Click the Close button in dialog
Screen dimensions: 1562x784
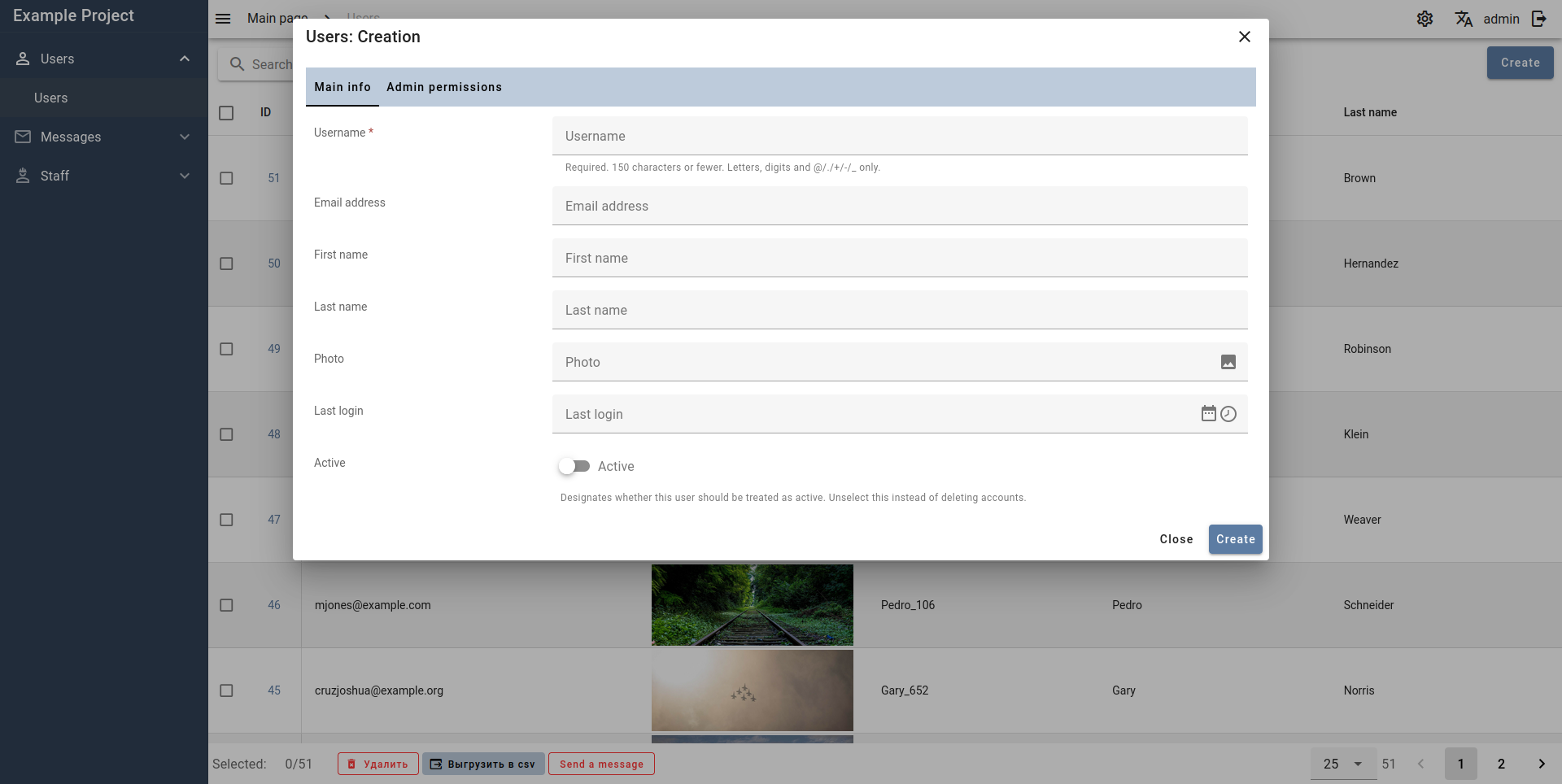1176,539
